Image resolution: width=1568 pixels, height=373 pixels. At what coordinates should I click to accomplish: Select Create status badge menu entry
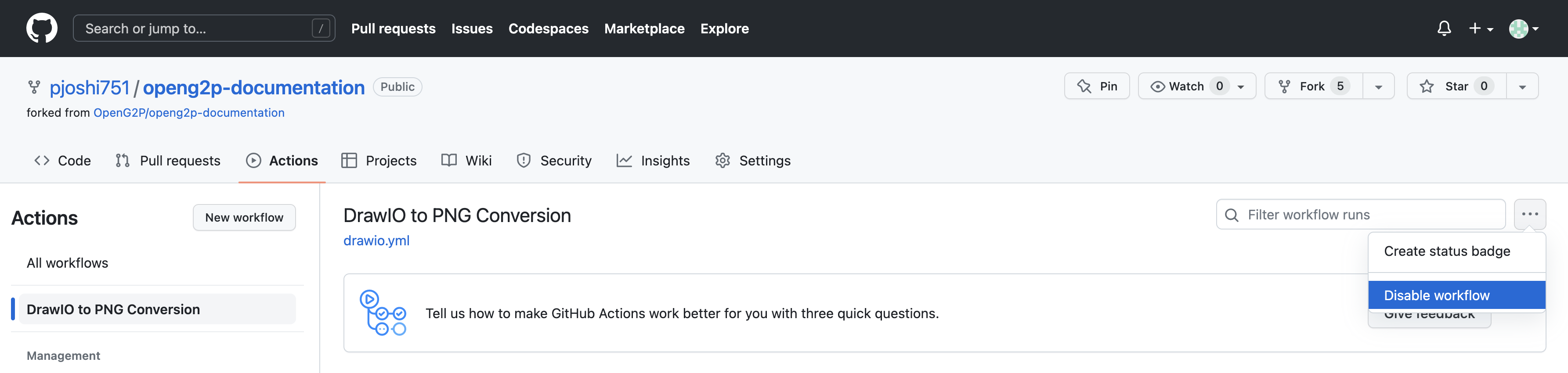1456,251
